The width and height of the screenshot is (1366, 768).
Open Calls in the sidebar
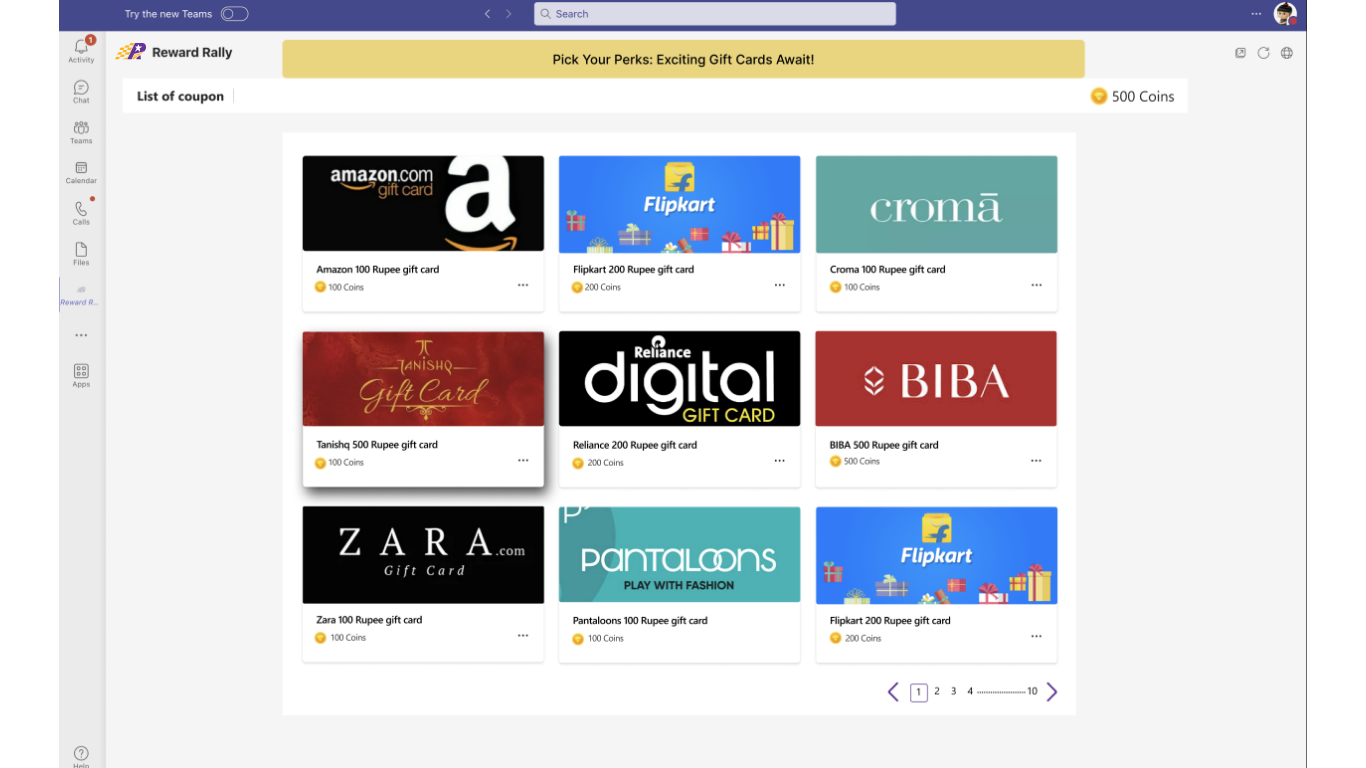point(81,213)
